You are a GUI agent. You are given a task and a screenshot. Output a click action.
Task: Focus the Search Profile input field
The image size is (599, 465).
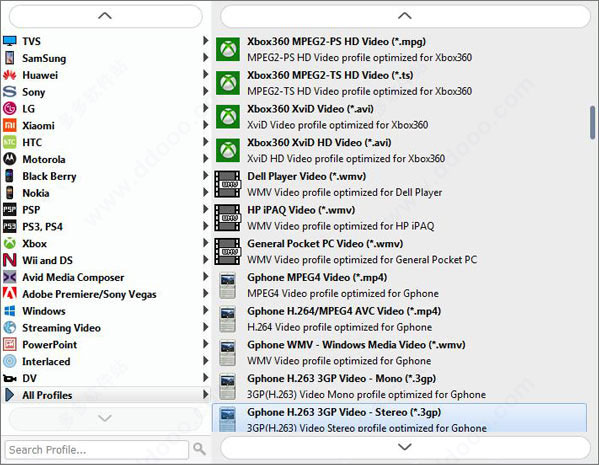[97, 450]
